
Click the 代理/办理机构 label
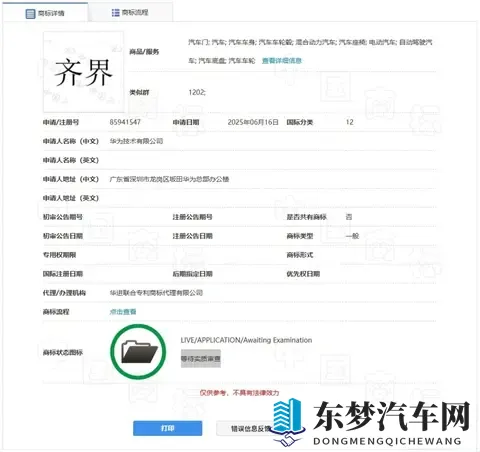click(x=64, y=293)
